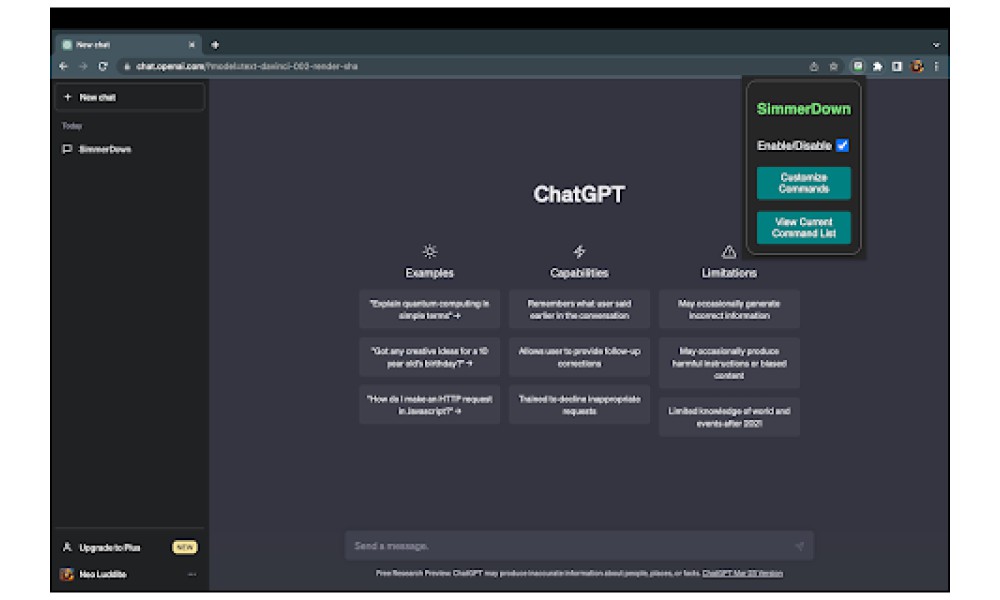Select the HTTP request in Javascript example

click(x=429, y=405)
